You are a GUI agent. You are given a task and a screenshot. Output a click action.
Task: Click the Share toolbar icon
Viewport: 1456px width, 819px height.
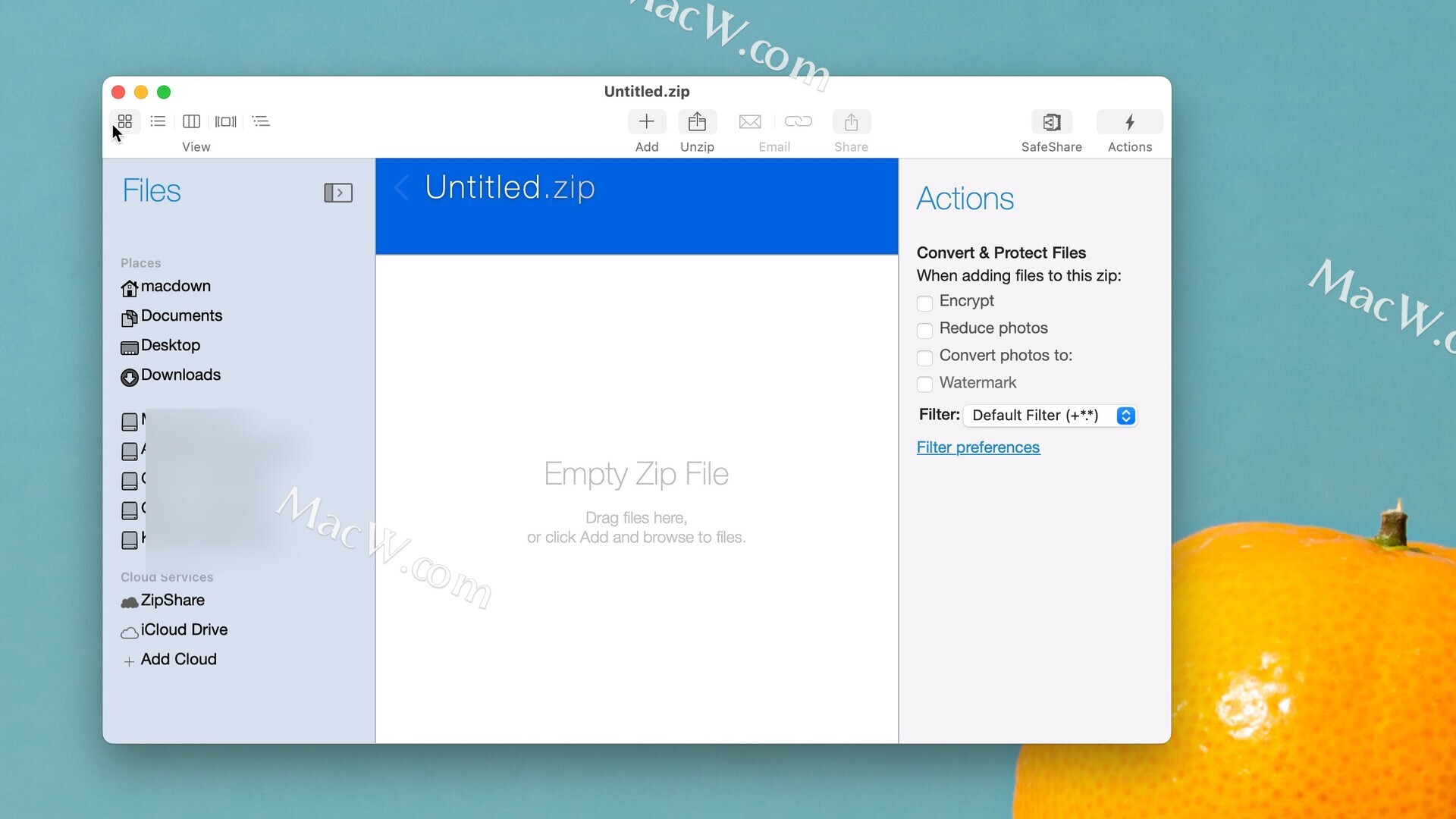coord(851,122)
